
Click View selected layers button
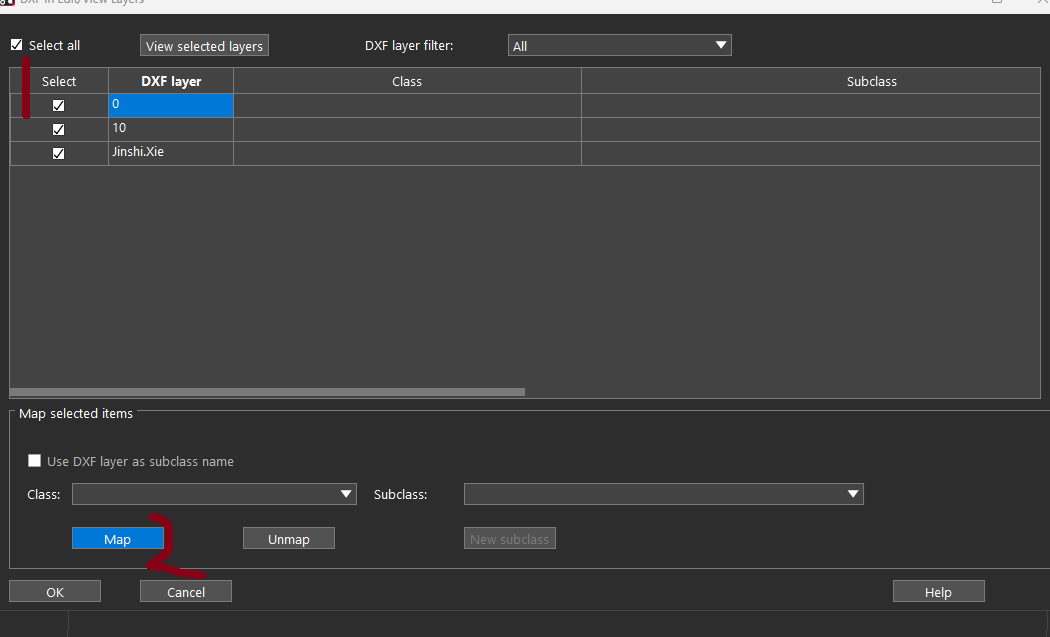[x=204, y=46]
